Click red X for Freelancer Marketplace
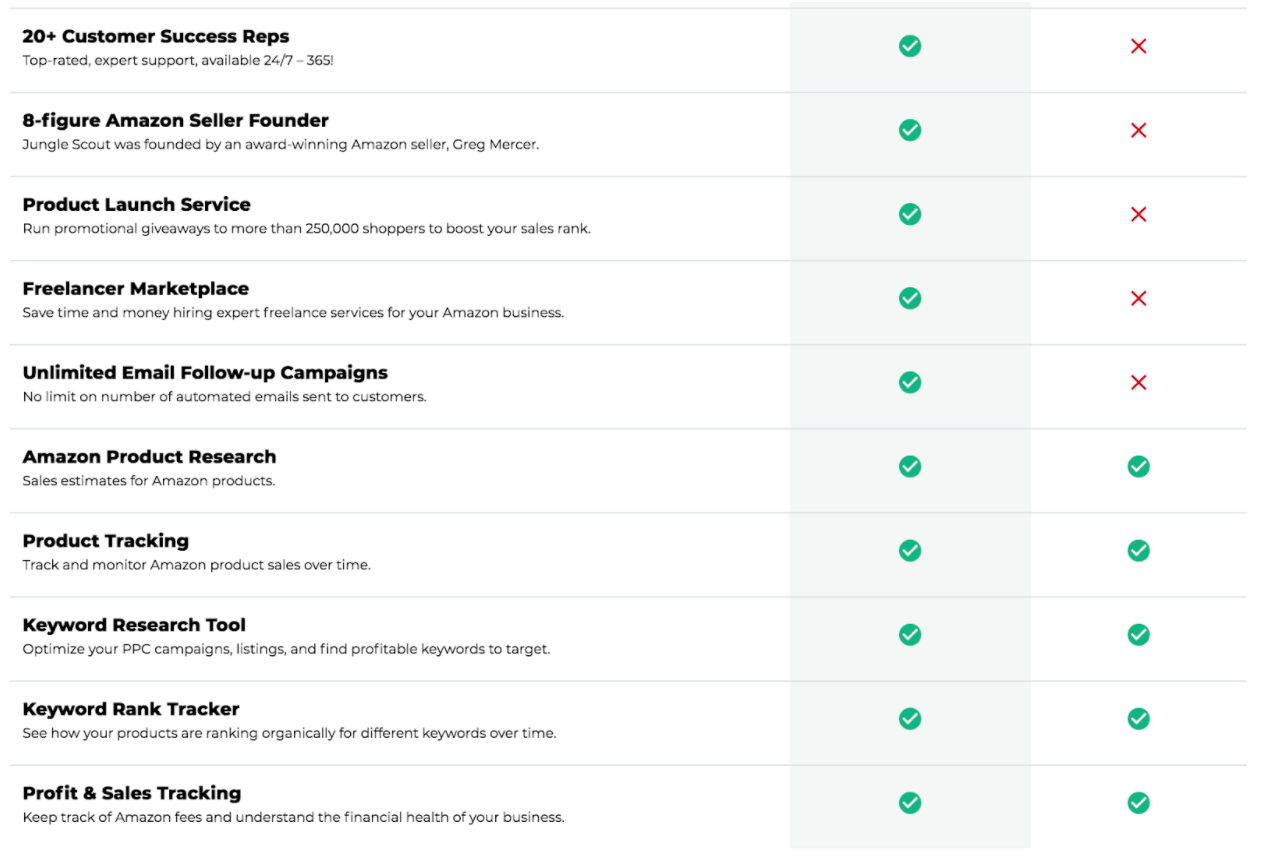Viewport: 1262px width, 852px height. point(1138,298)
